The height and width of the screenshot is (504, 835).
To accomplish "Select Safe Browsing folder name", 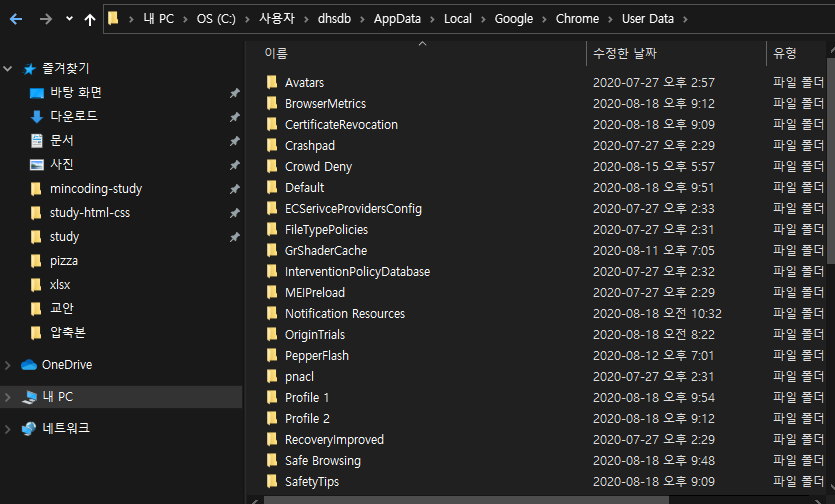I will [x=323, y=461].
